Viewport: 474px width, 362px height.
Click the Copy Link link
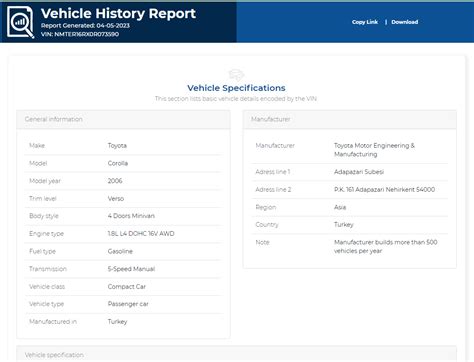pyautogui.click(x=365, y=22)
